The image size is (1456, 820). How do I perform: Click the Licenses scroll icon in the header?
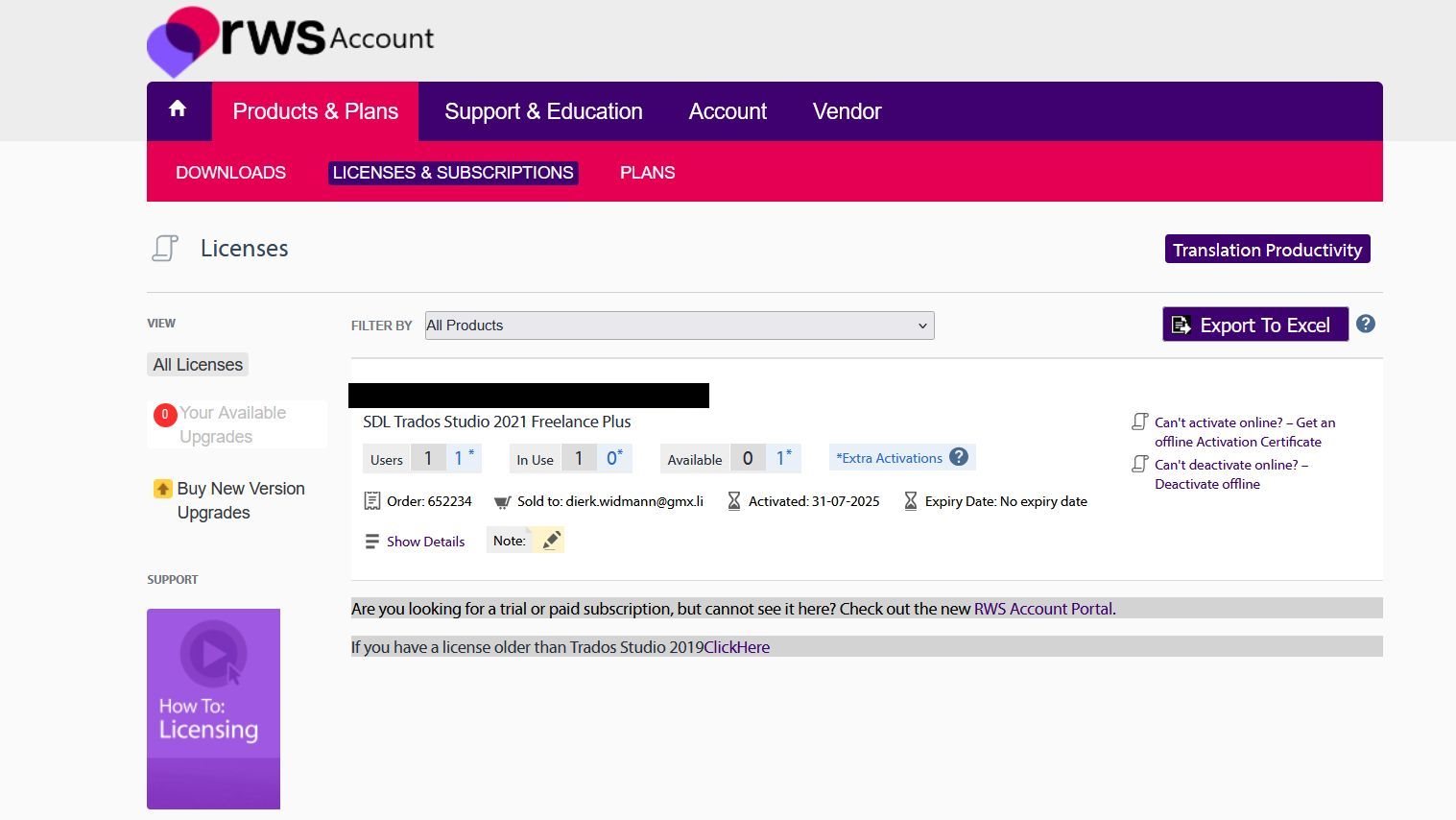click(164, 248)
